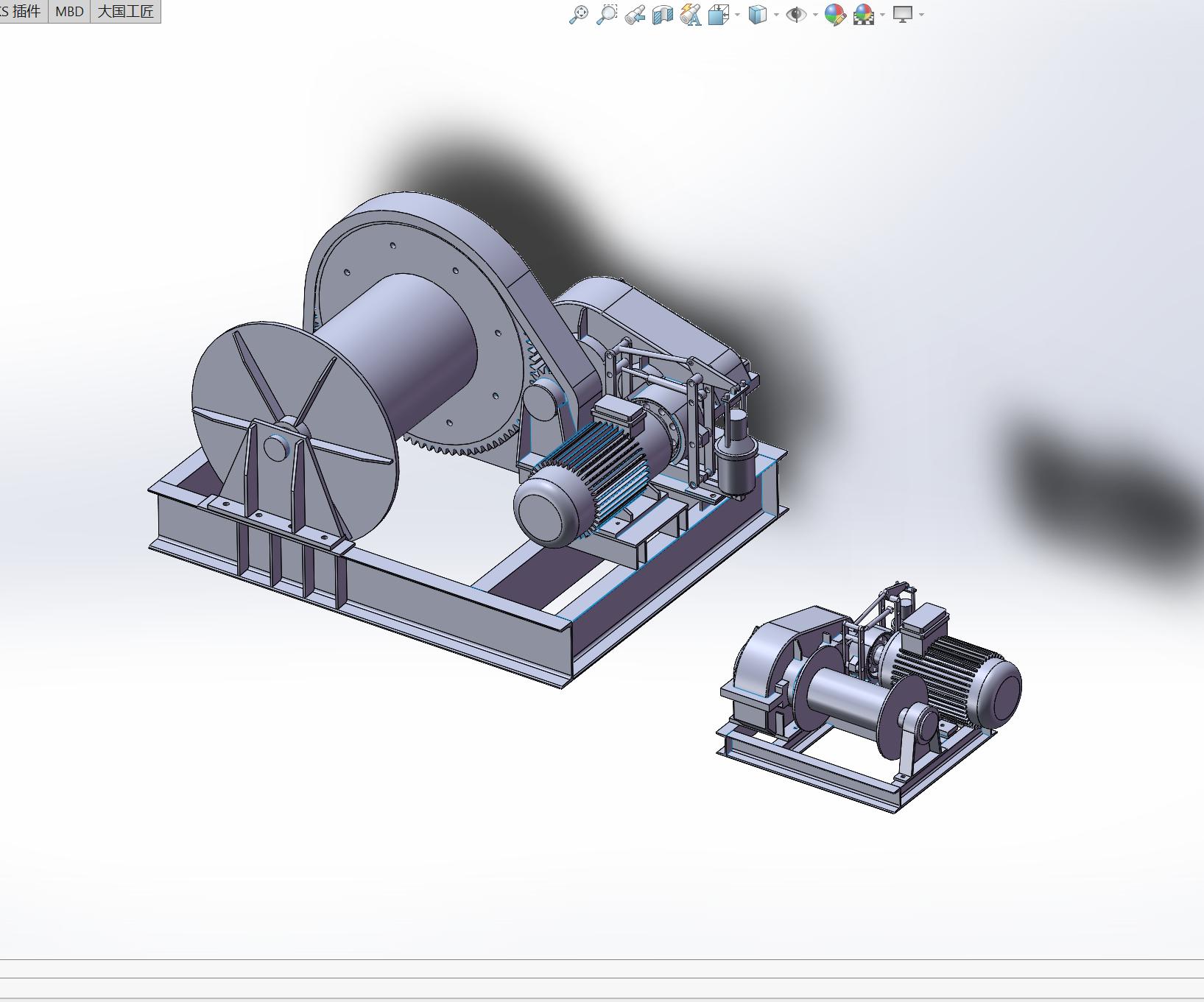Expand the Apply Scene dropdown arrow
Screen dimensions: 1204x1002
[x=882, y=15]
